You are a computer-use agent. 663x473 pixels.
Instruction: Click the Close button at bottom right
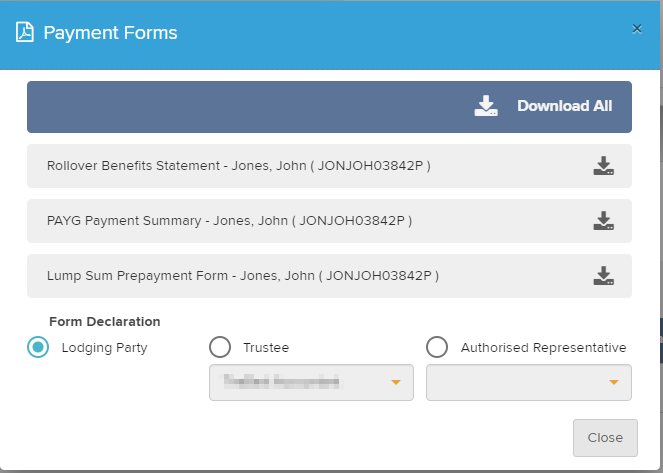pyautogui.click(x=605, y=438)
